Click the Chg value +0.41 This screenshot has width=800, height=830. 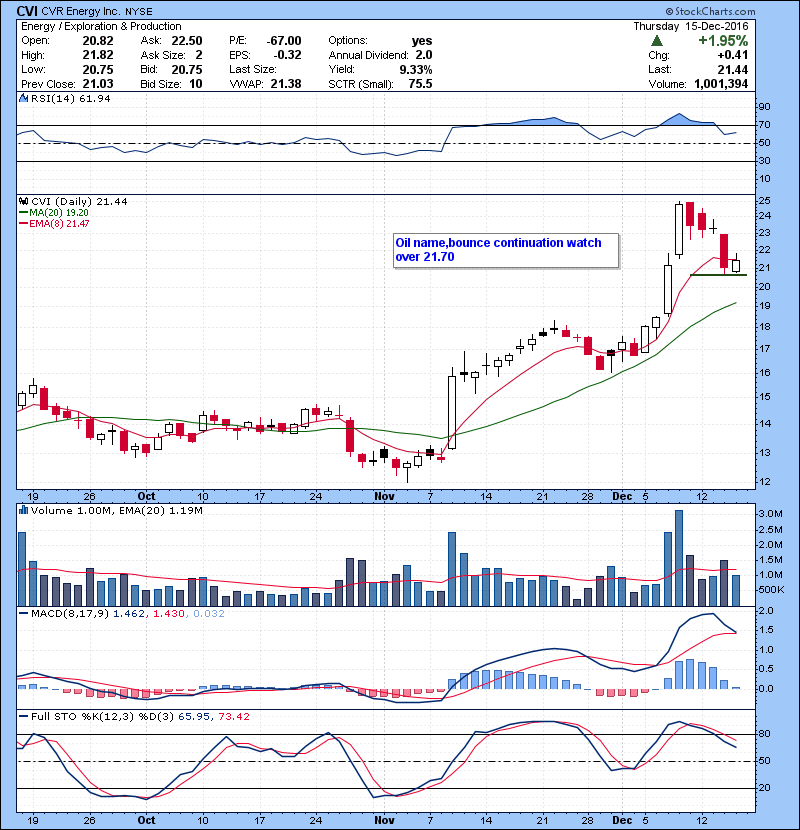pyautogui.click(x=733, y=55)
